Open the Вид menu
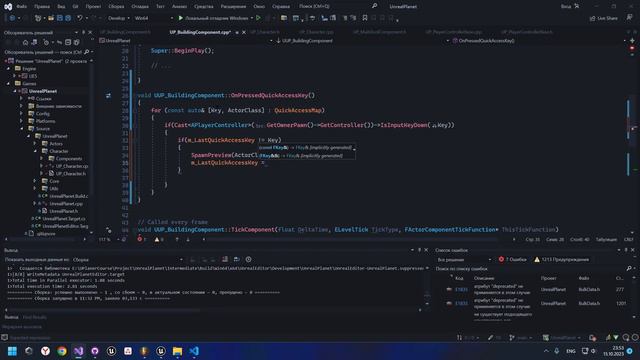Image resolution: width=640 pixels, height=360 pixels. point(61,7)
